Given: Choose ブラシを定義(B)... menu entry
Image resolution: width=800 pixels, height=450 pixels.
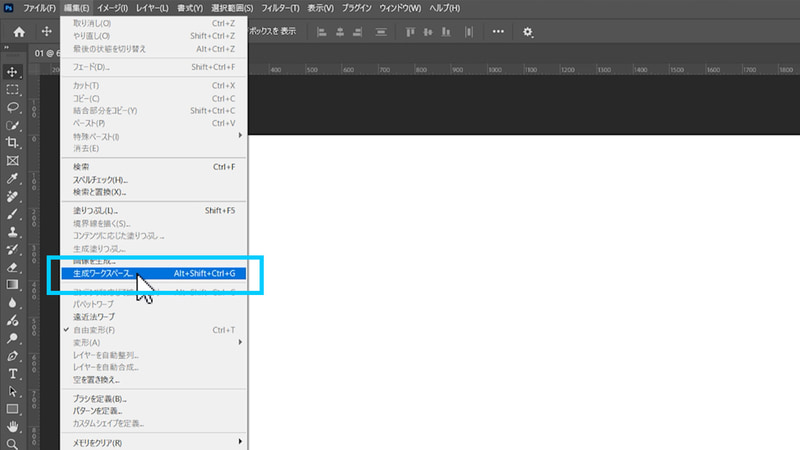Looking at the screenshot, I should 154,399.
